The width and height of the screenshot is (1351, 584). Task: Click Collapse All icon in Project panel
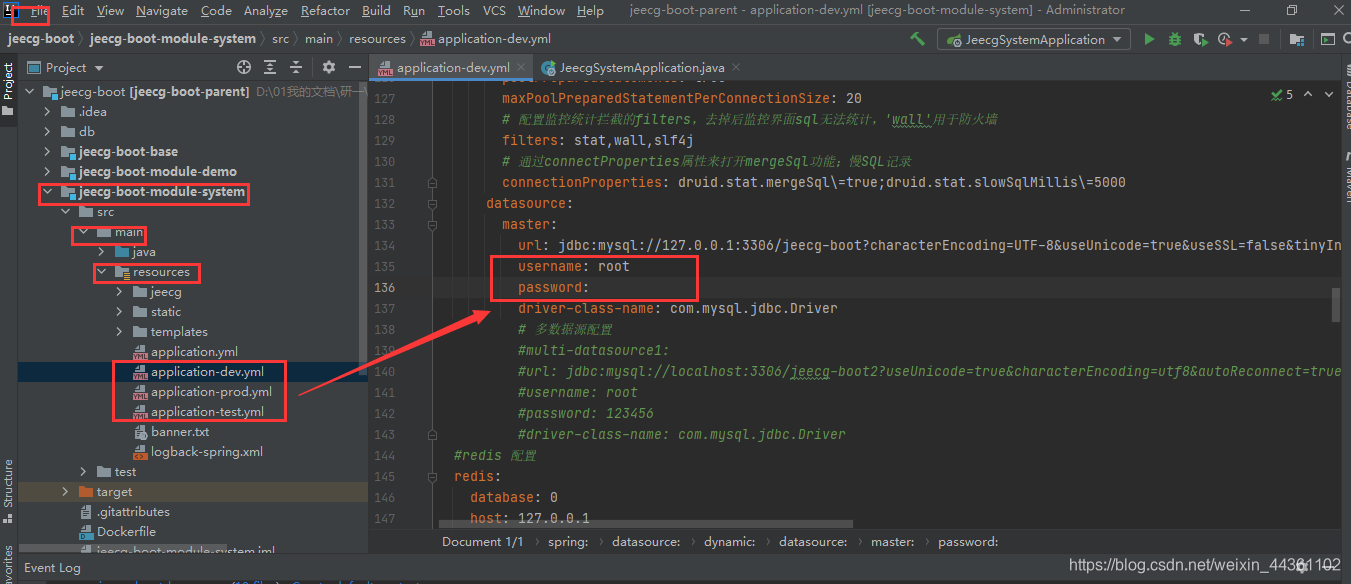pyautogui.click(x=296, y=67)
